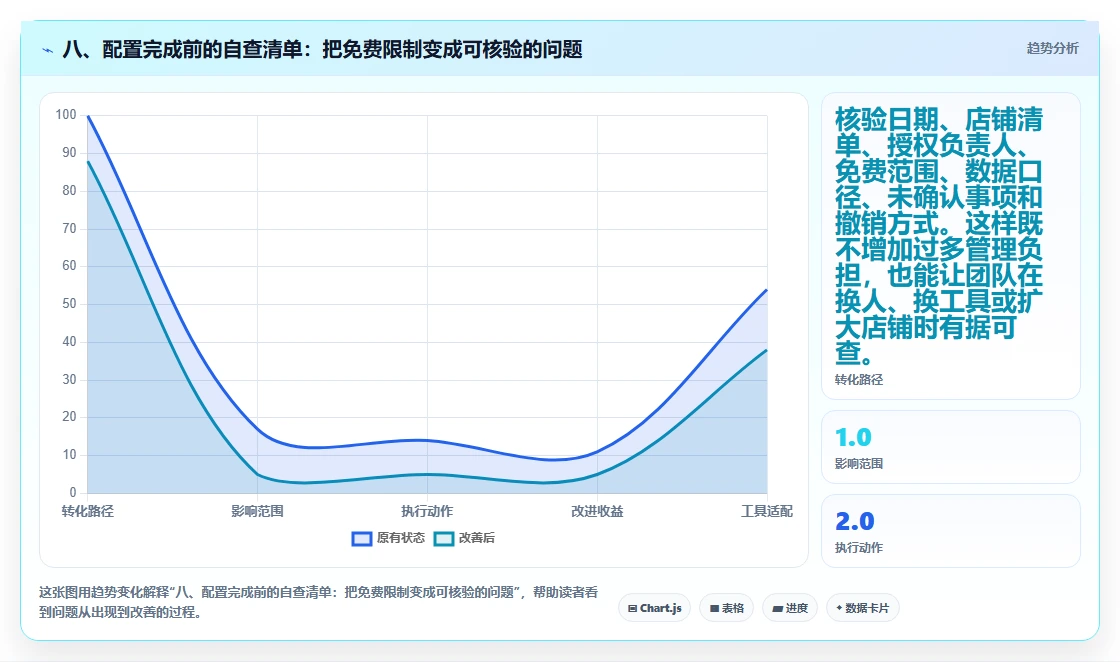Click the 100 y-axis value
The image size is (1120, 662).
pos(66,115)
